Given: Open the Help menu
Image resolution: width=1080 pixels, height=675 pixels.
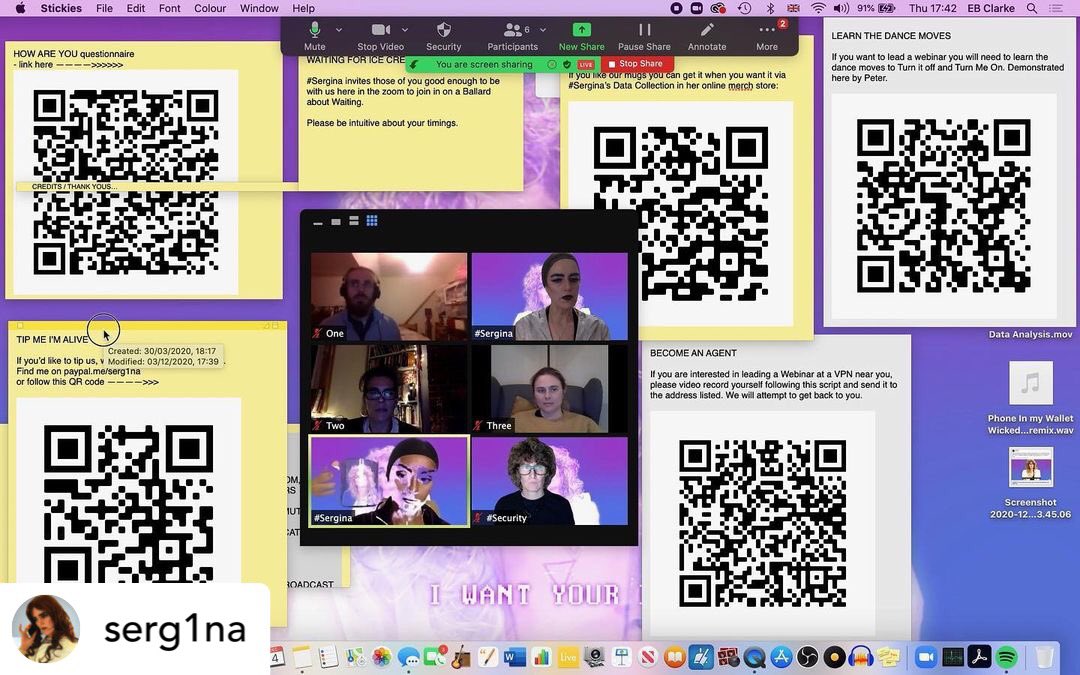Looking at the screenshot, I should pos(303,8).
